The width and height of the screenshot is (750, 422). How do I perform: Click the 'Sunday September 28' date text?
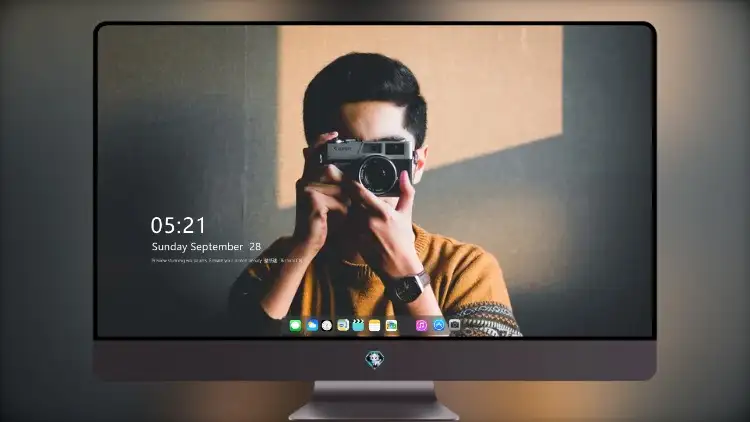click(x=206, y=246)
